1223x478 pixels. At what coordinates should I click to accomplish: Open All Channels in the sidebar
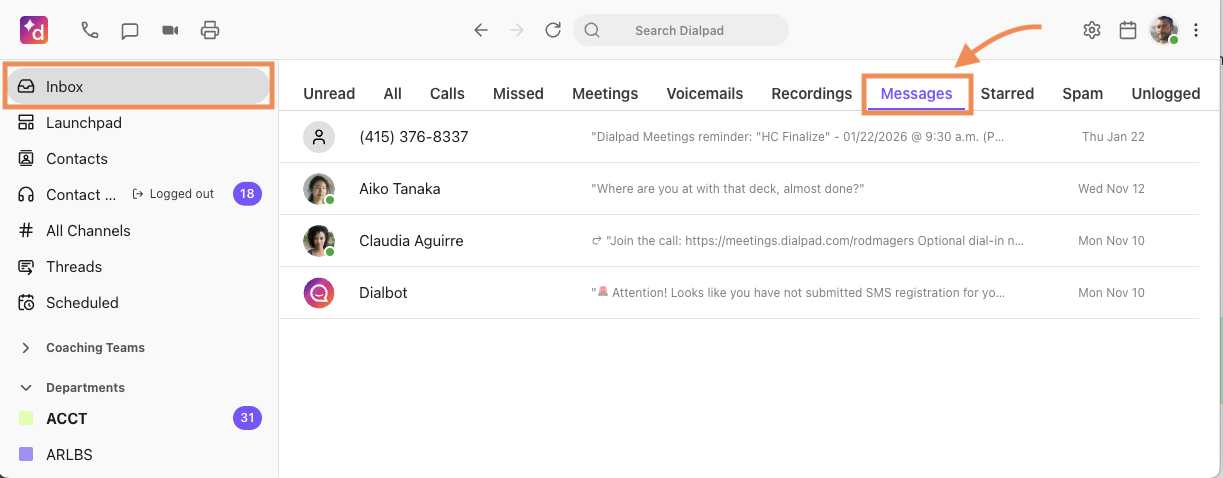tap(139, 231)
